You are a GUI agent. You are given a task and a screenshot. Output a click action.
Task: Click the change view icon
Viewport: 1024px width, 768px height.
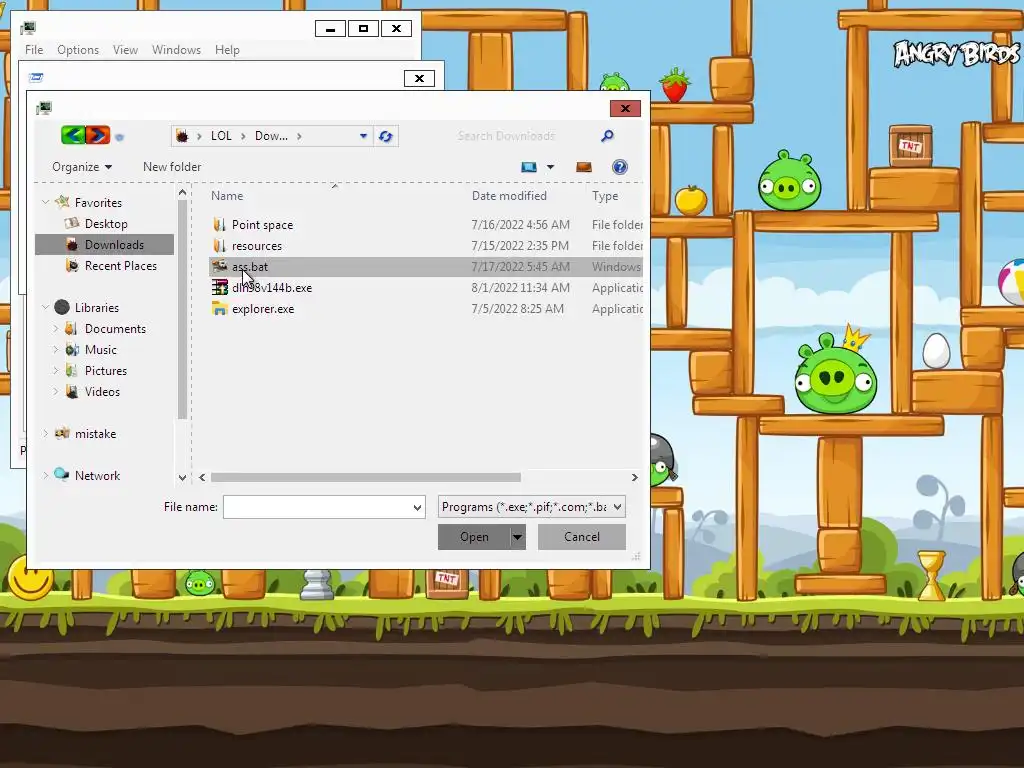click(x=529, y=167)
